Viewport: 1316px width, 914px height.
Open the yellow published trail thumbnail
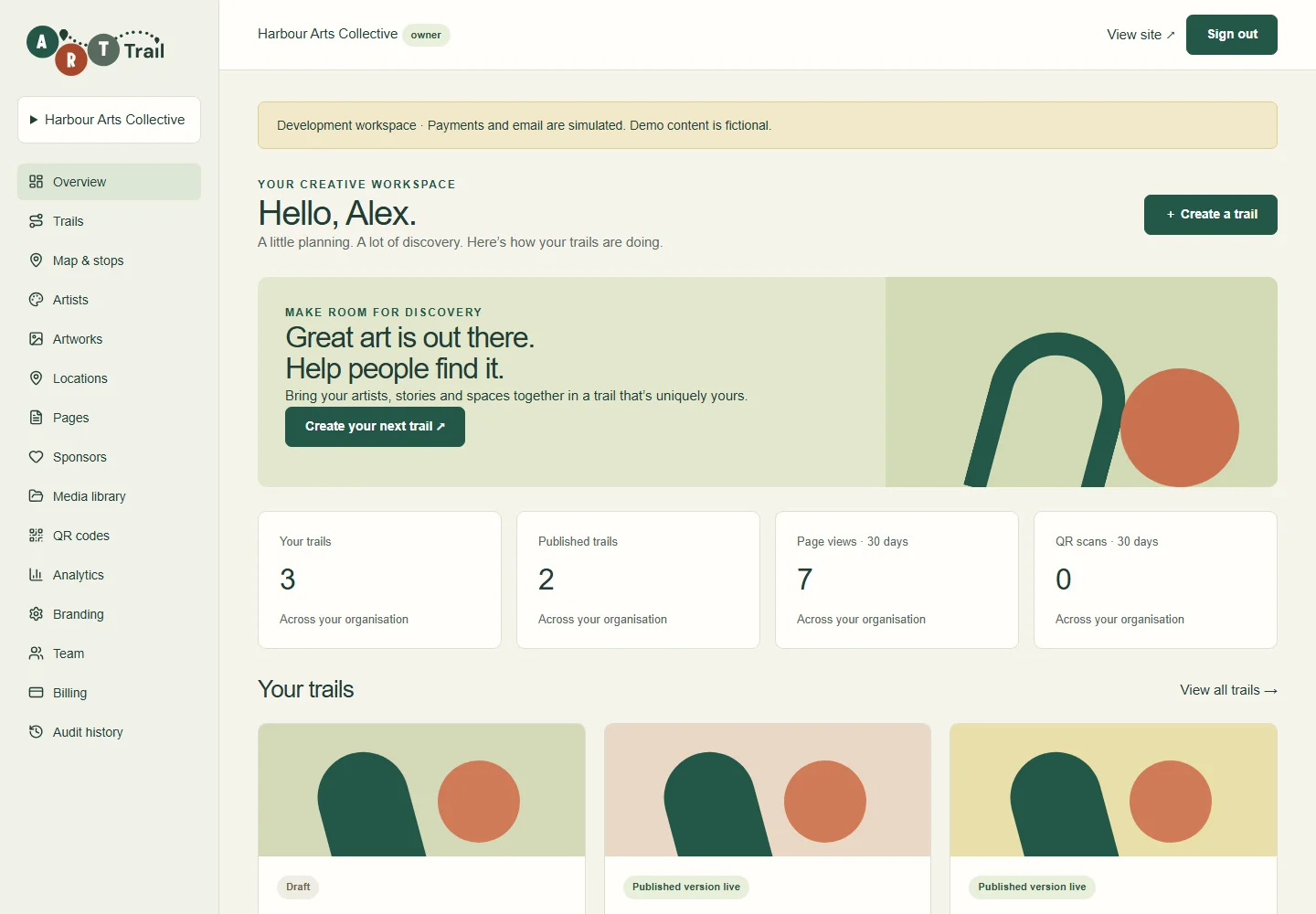coord(1113,790)
